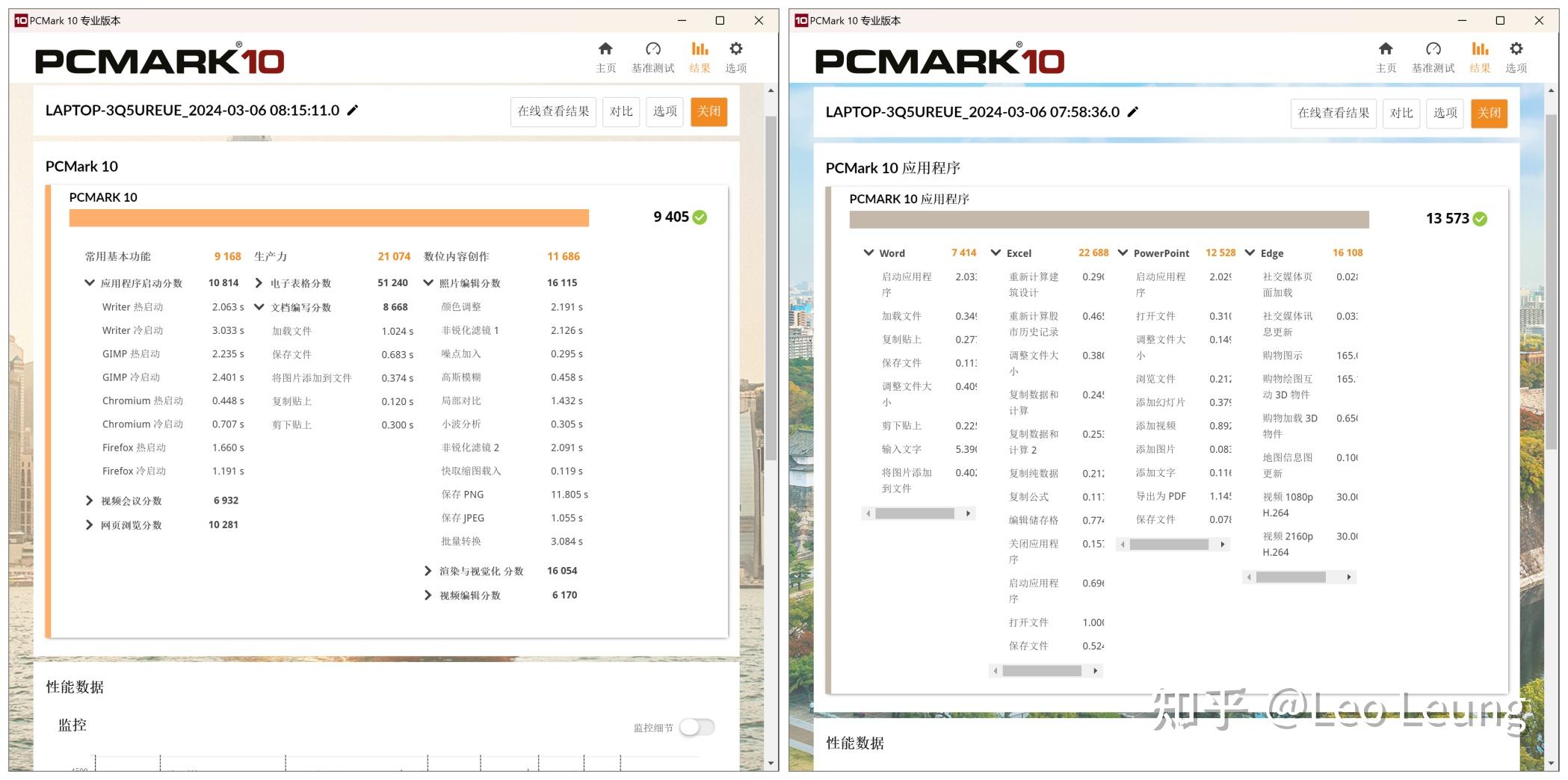Click 对比 button in left window
The height and width of the screenshot is (780, 1568).
click(621, 111)
